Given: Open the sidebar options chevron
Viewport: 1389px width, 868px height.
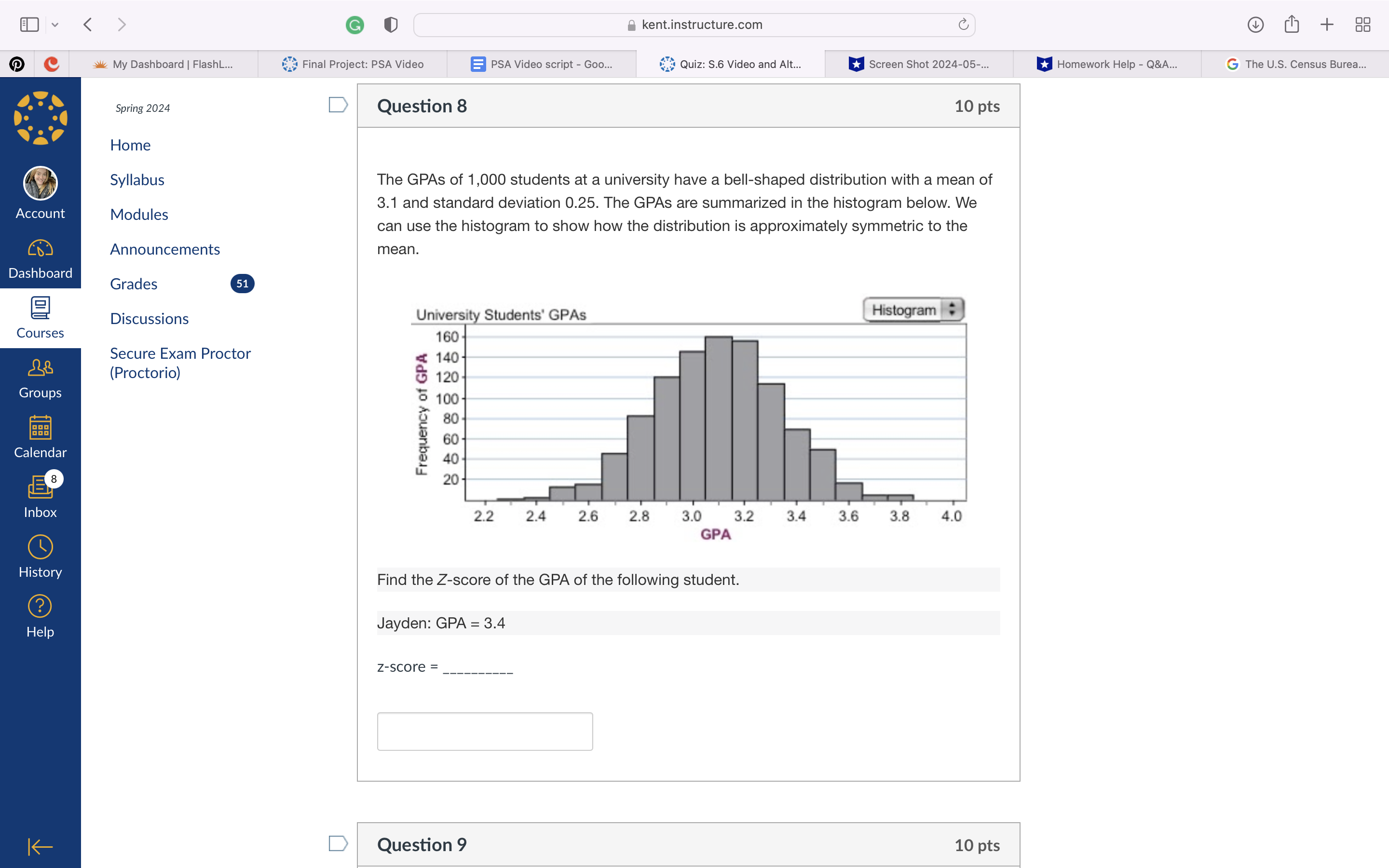Looking at the screenshot, I should 55,24.
